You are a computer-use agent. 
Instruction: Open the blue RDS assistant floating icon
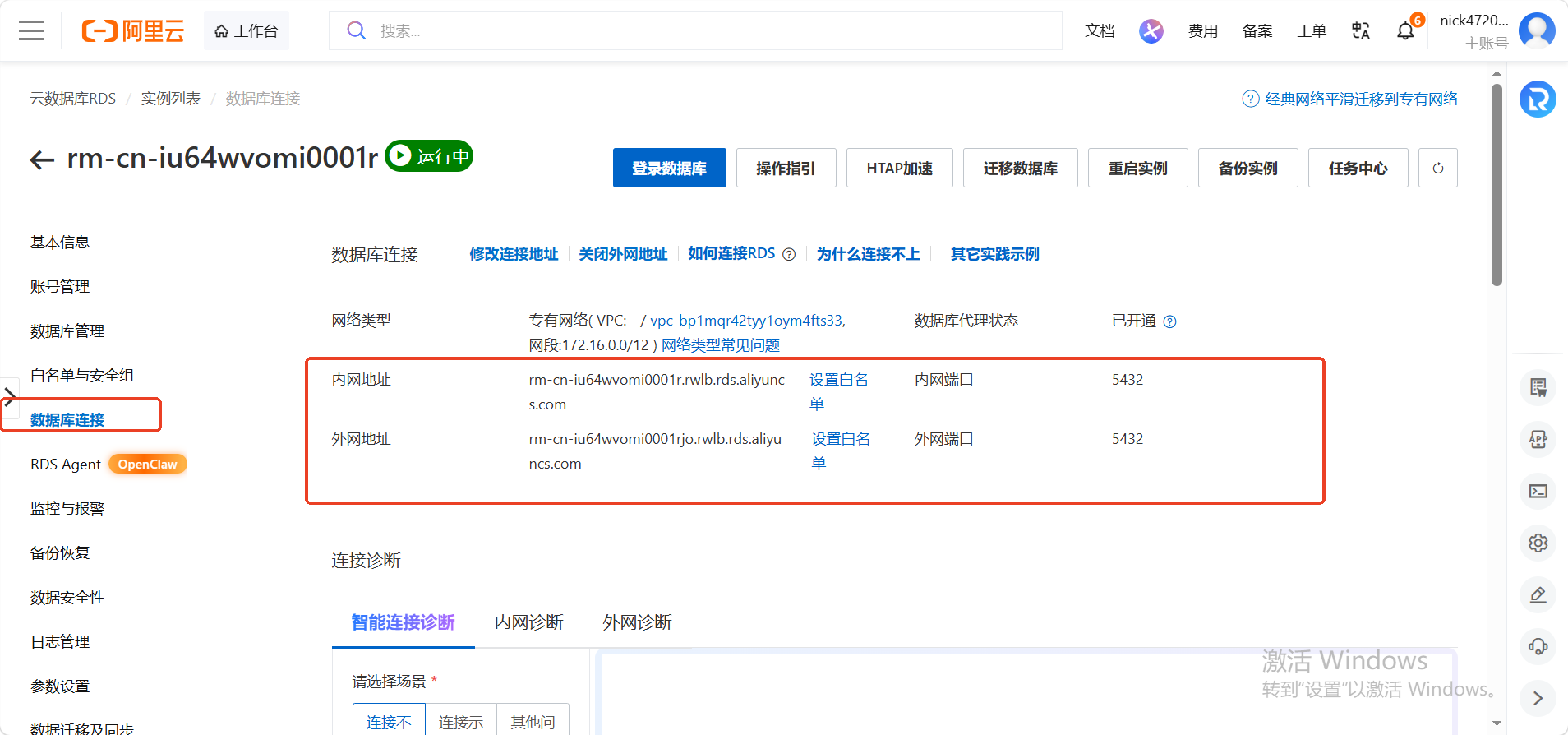1538,99
